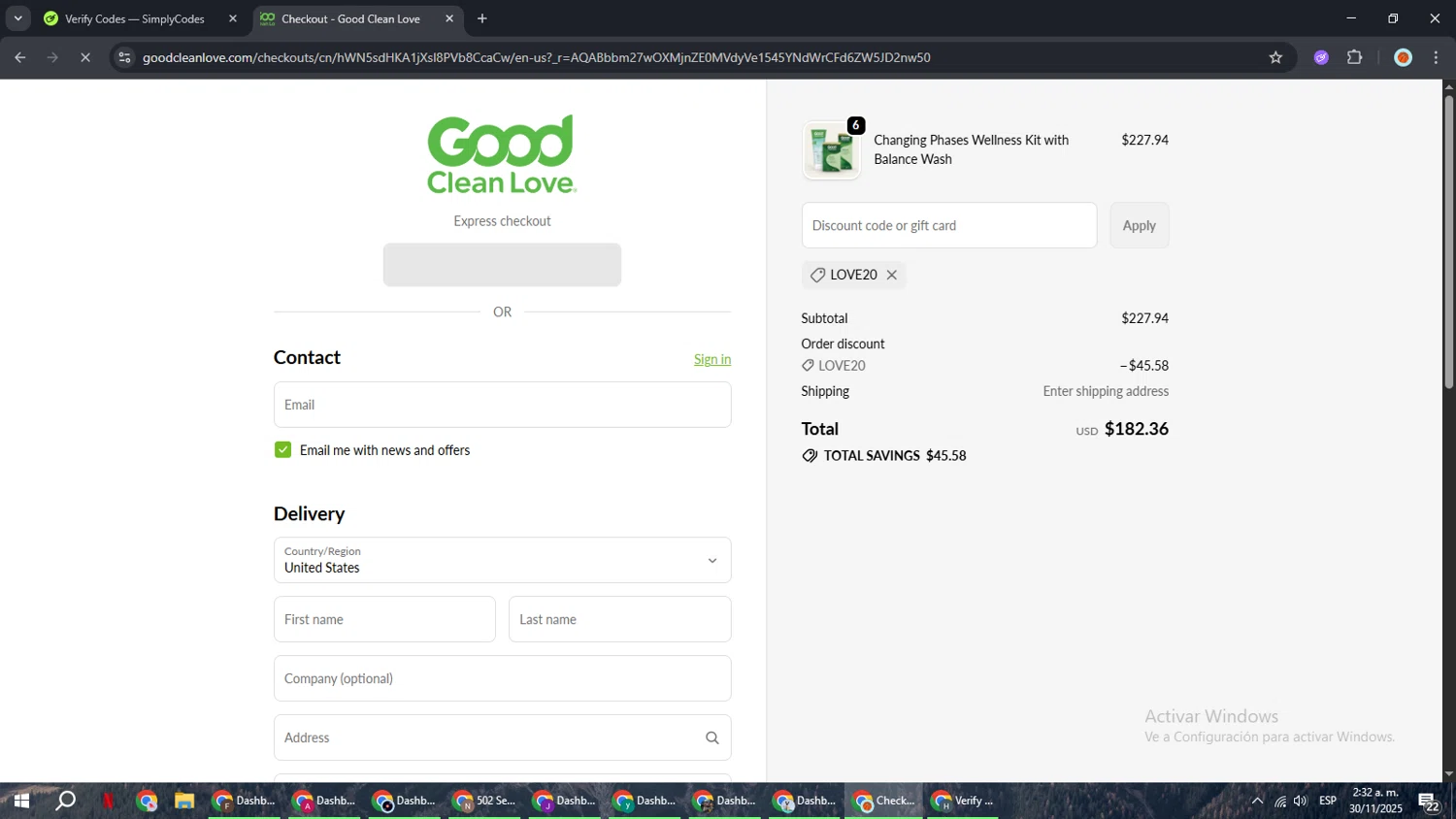Remove the LOVE20 discount tag
The width and height of the screenshot is (1456, 819).
point(891,275)
